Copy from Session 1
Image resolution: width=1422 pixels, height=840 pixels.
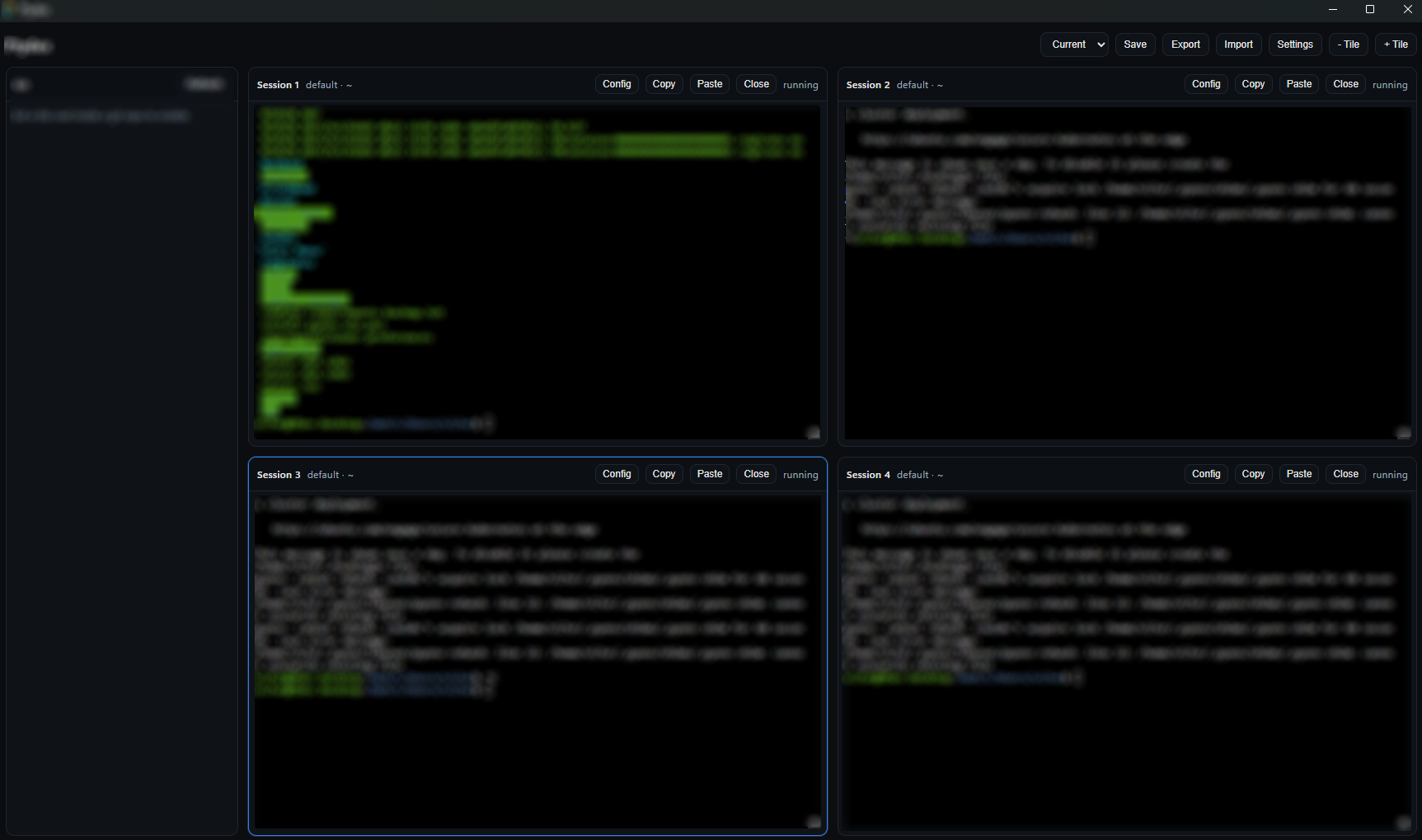pos(664,84)
